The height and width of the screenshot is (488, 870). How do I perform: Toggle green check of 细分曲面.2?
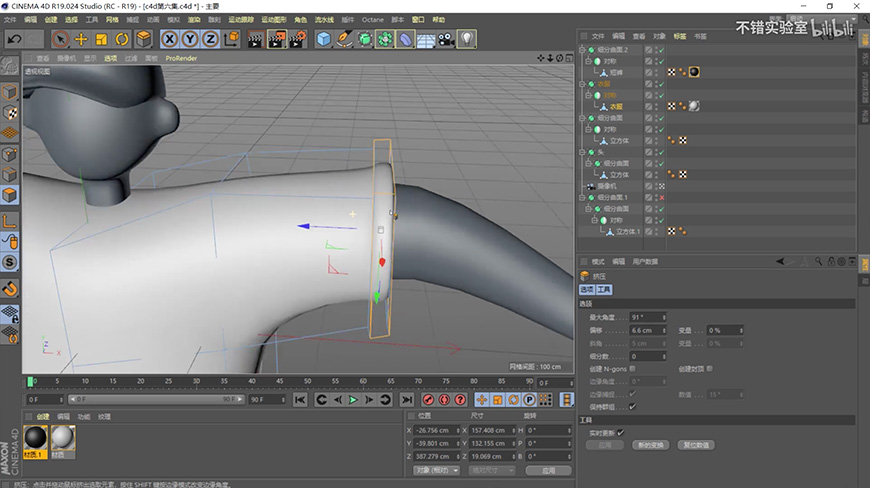coord(662,50)
